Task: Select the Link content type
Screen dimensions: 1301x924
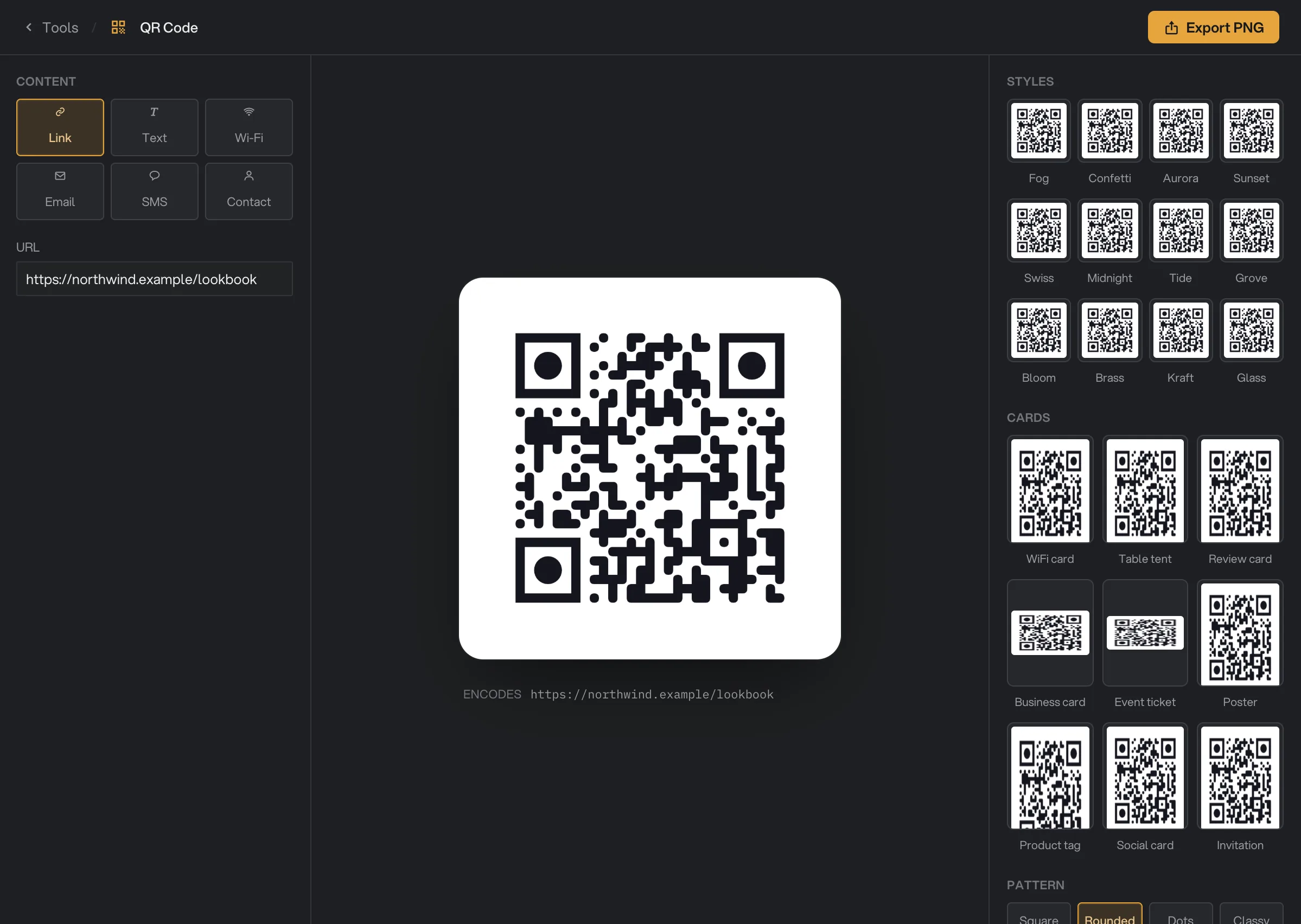Action: tap(60, 127)
